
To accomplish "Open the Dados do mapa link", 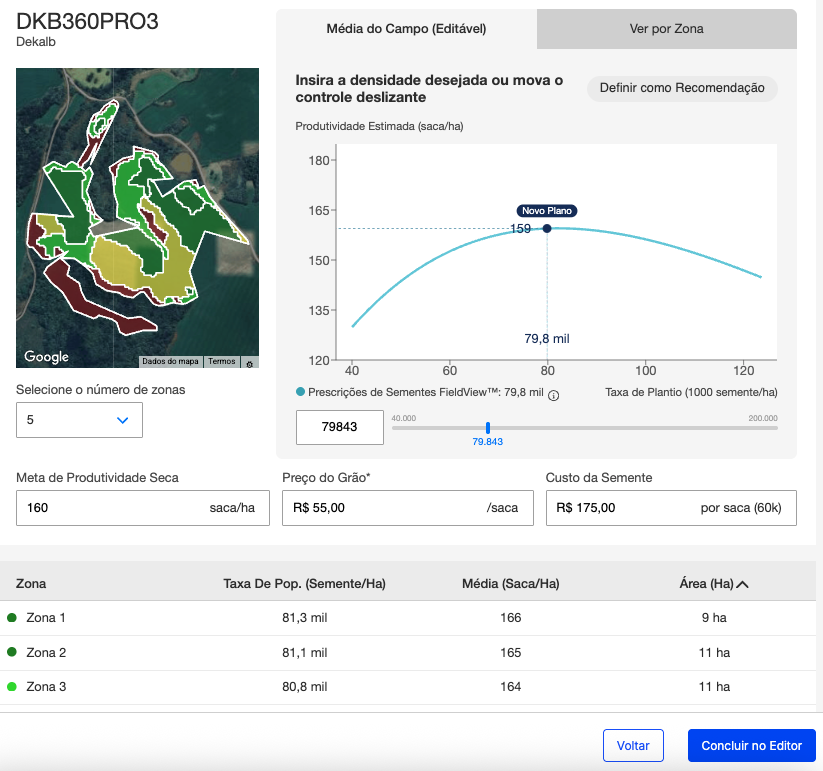I will click(x=170, y=362).
